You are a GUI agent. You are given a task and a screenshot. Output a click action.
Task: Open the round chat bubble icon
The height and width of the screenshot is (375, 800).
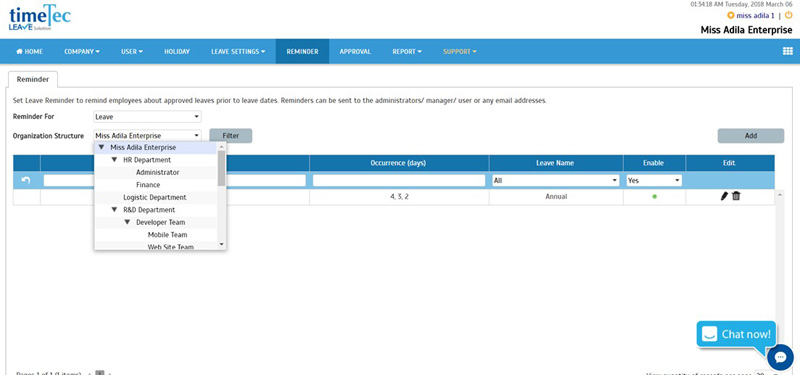pos(780,357)
